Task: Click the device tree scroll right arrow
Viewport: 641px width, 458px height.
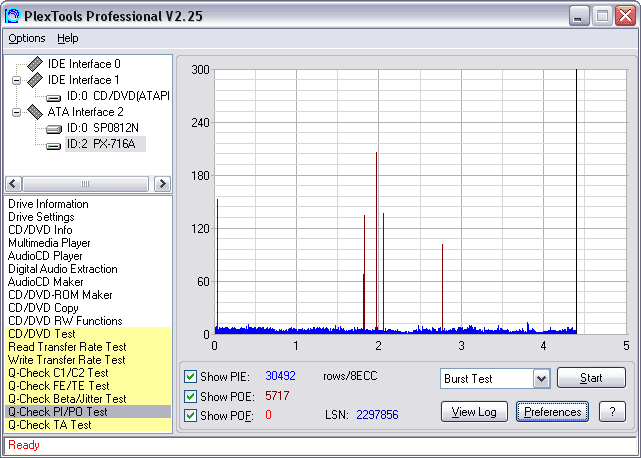Action: click(x=162, y=184)
